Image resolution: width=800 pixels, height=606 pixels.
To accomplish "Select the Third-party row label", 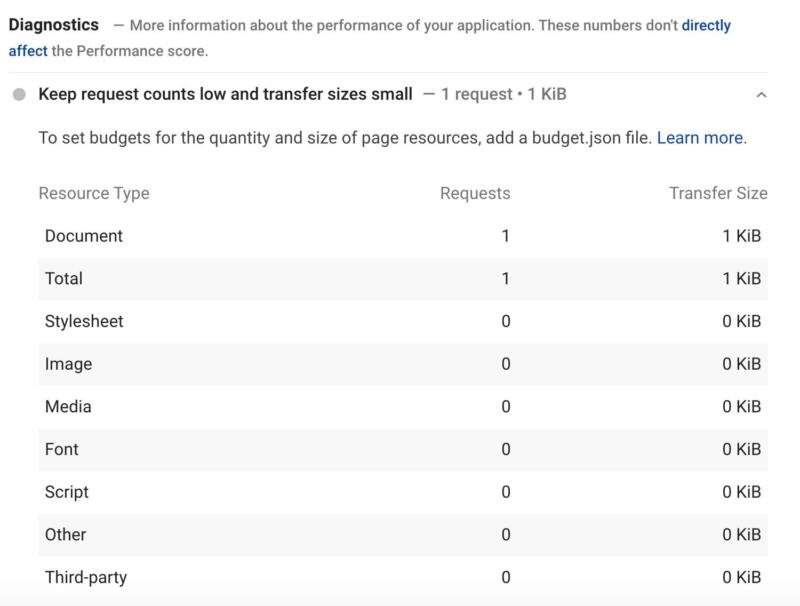I will tap(86, 577).
